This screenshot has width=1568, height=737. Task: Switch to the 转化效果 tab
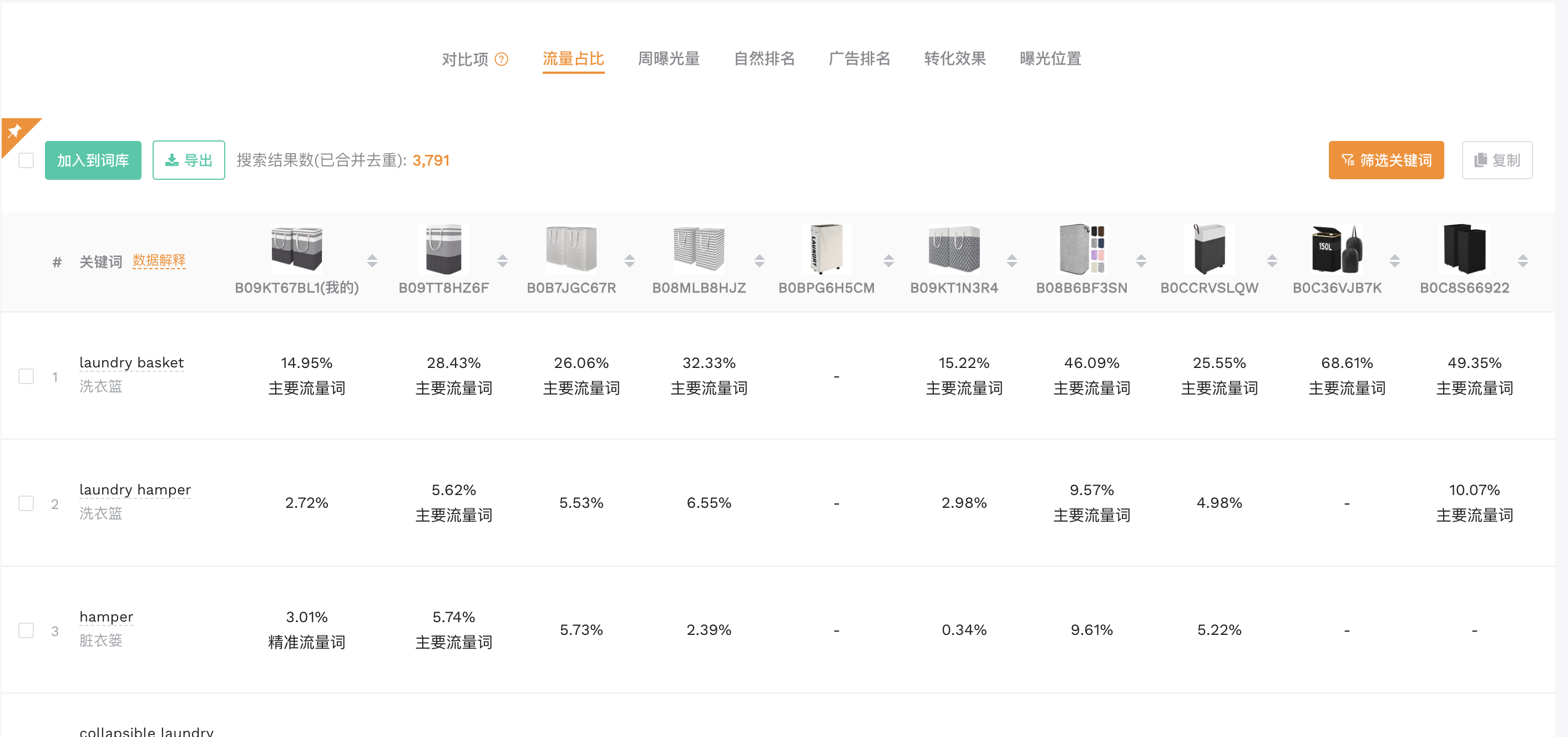coord(954,59)
